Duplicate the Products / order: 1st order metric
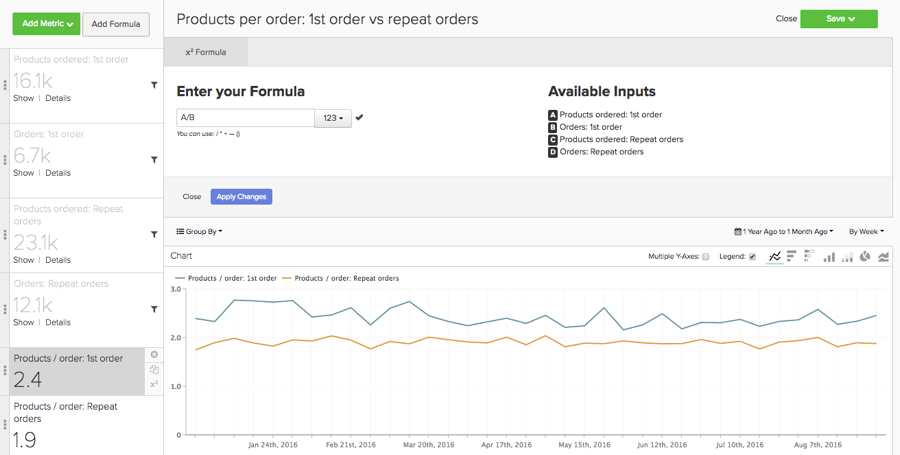Screen dimensions: 900x455 154,370
